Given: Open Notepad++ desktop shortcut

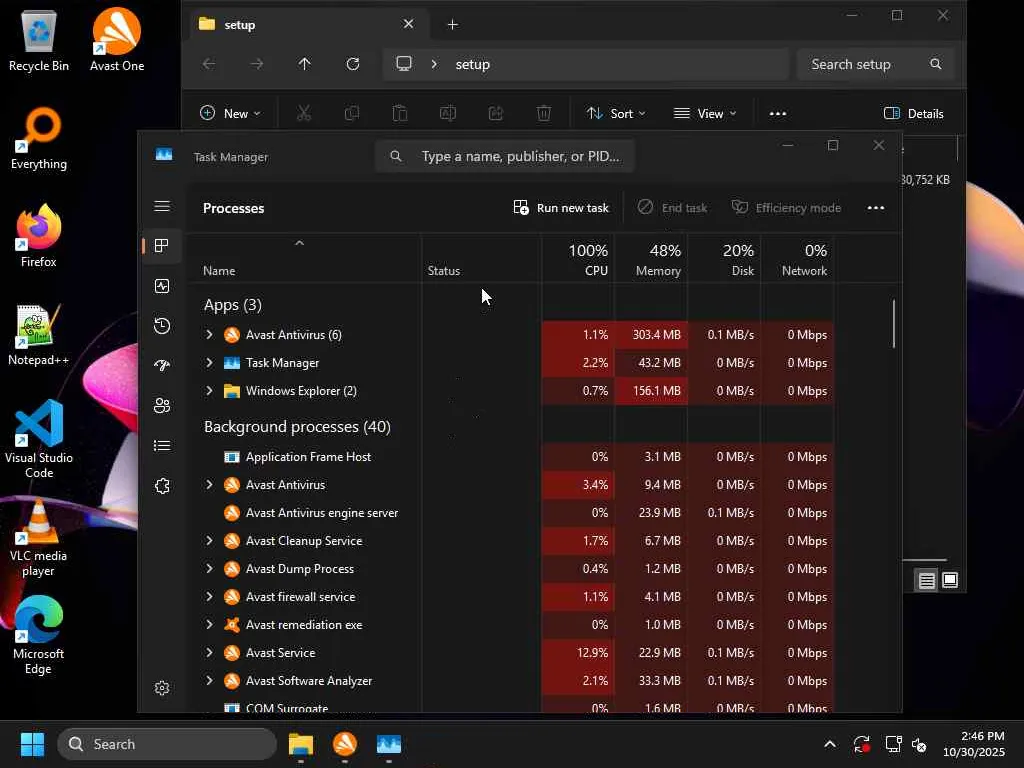Looking at the screenshot, I should (x=39, y=334).
